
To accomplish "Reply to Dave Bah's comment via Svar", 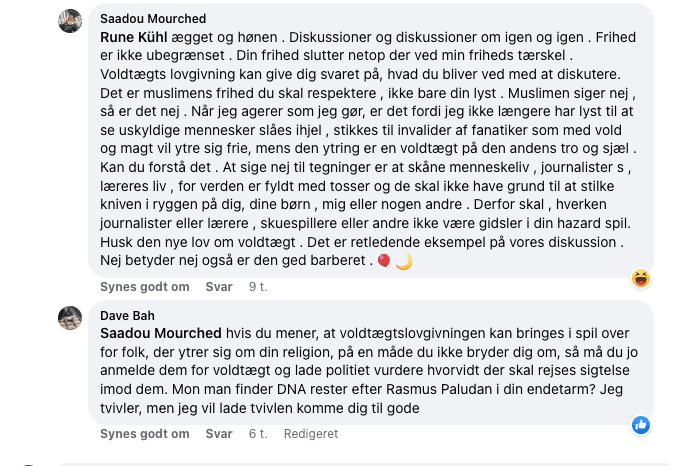I will coord(219,433).
